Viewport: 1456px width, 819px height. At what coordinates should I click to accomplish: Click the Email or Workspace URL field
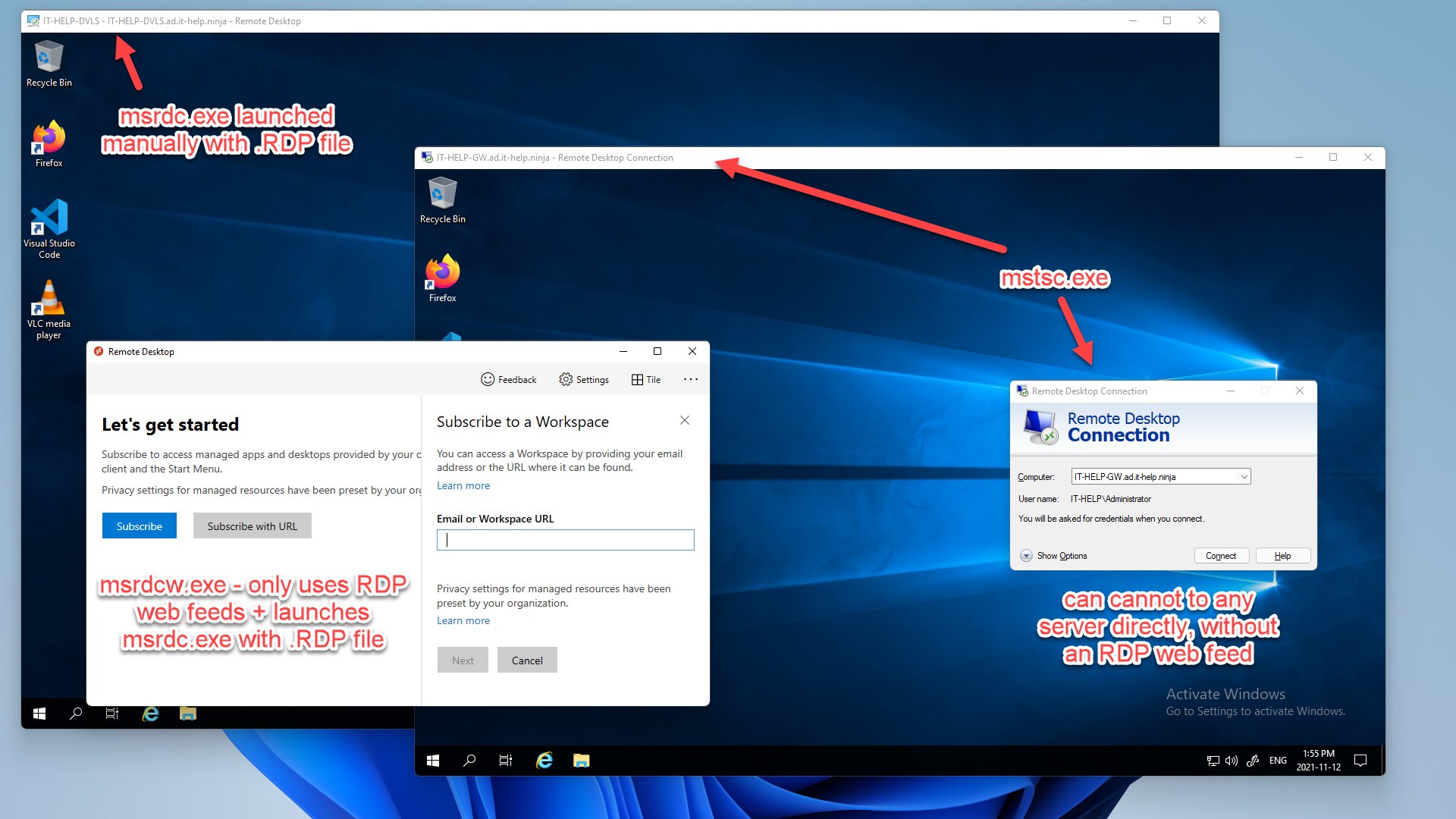[x=566, y=540]
